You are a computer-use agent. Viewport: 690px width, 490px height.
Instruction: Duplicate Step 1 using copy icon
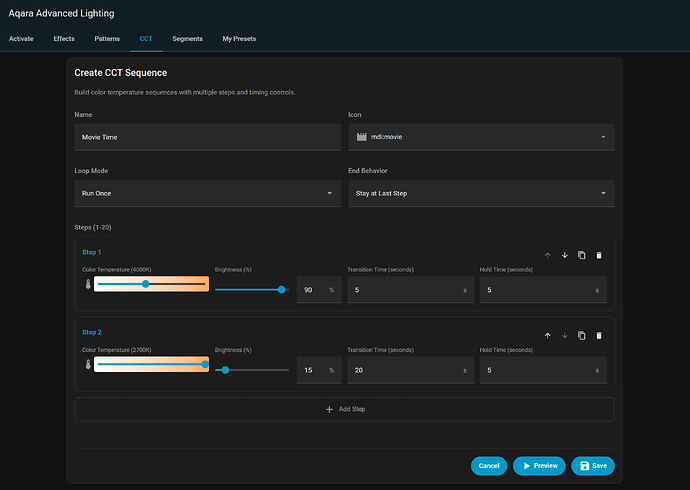[581, 255]
